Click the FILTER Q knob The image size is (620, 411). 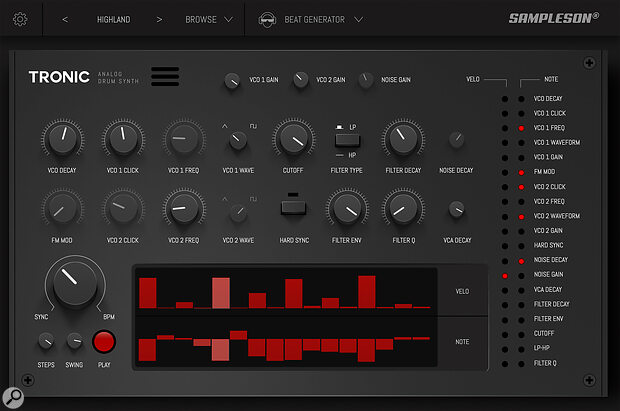click(x=403, y=208)
